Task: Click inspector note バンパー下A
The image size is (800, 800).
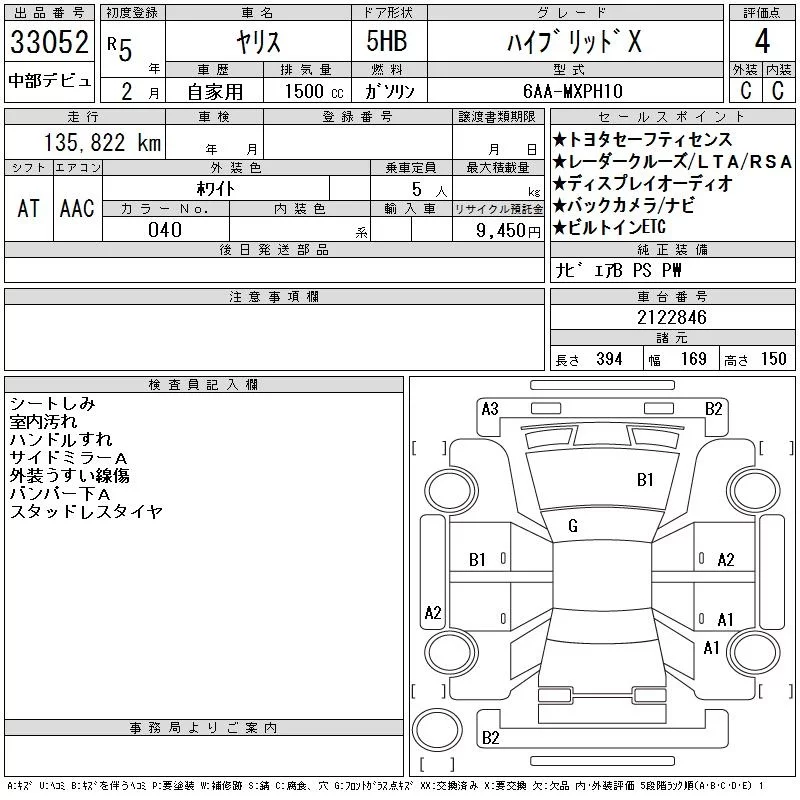Action: point(60,493)
